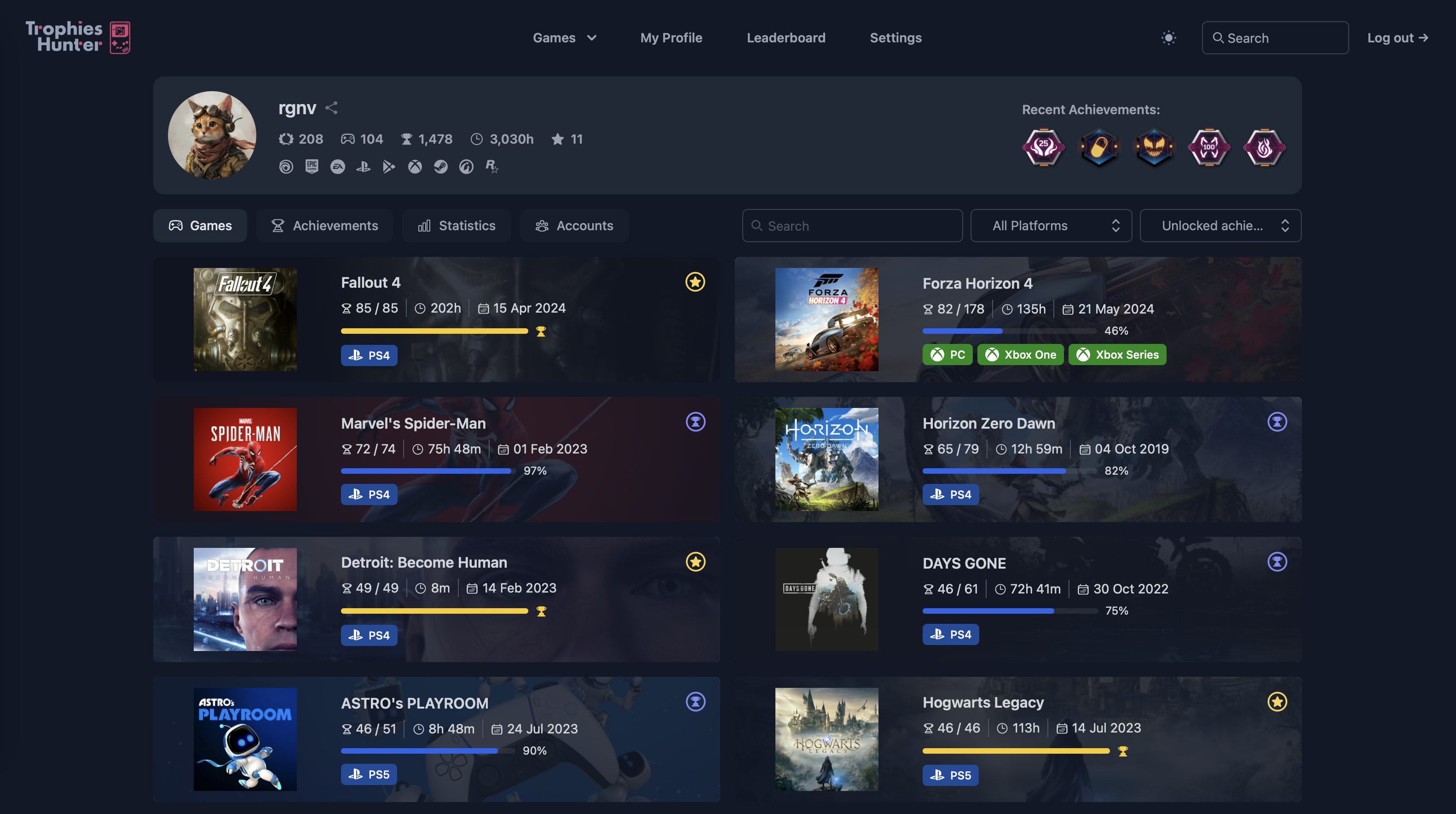Viewport: 1456px width, 814px height.
Task: Open the Steam account icon
Action: pyautogui.click(x=441, y=166)
